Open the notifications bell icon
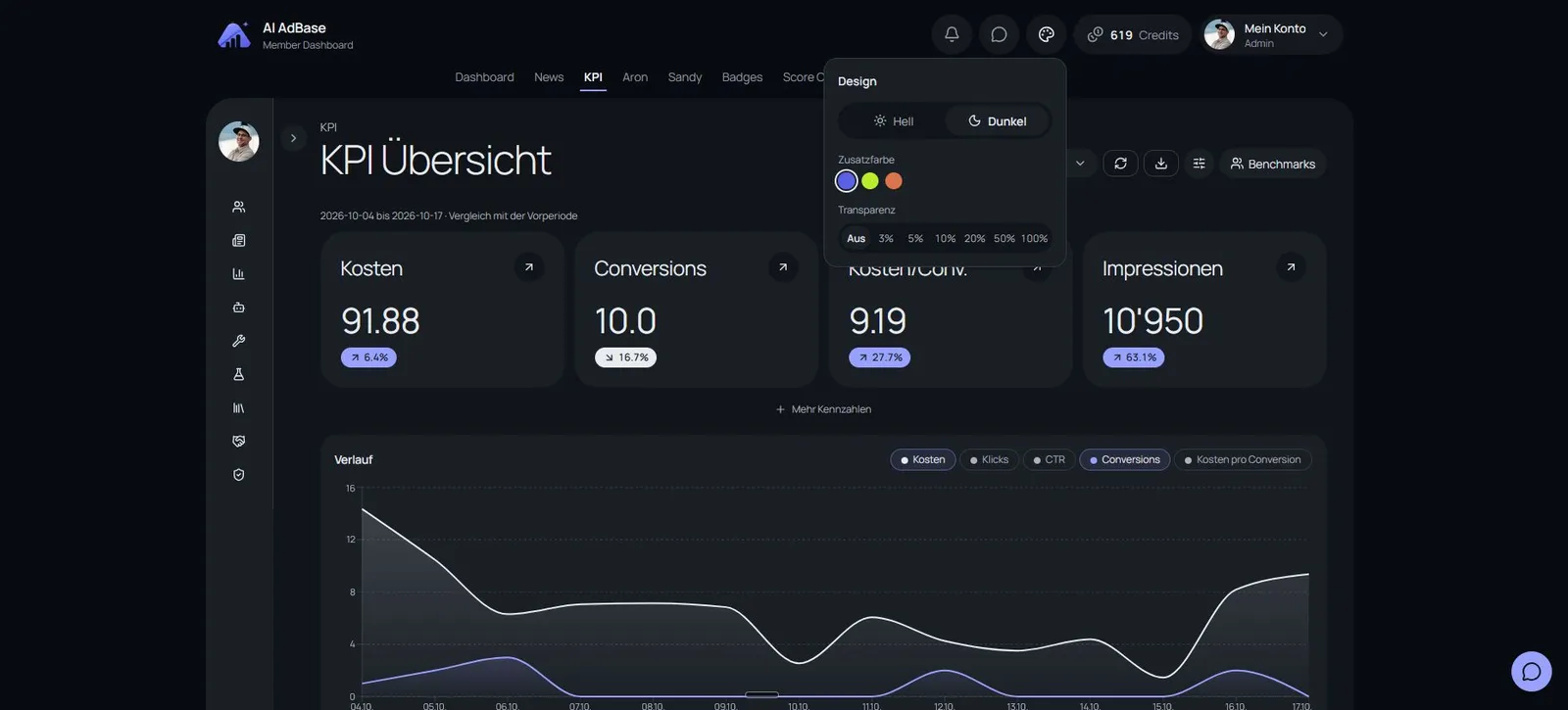The width and height of the screenshot is (1568, 710). coord(952,34)
